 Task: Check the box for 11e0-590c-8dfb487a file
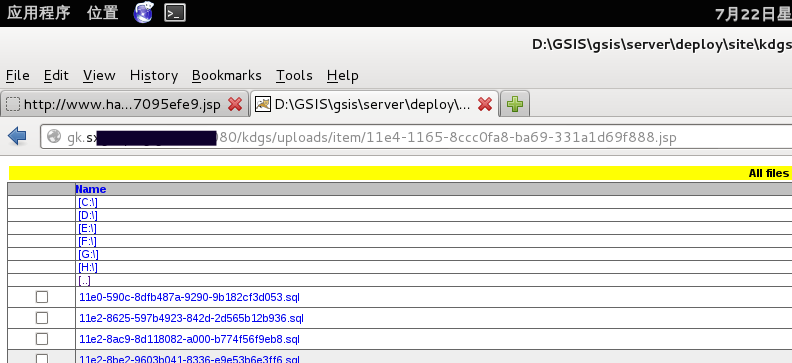coord(42,297)
